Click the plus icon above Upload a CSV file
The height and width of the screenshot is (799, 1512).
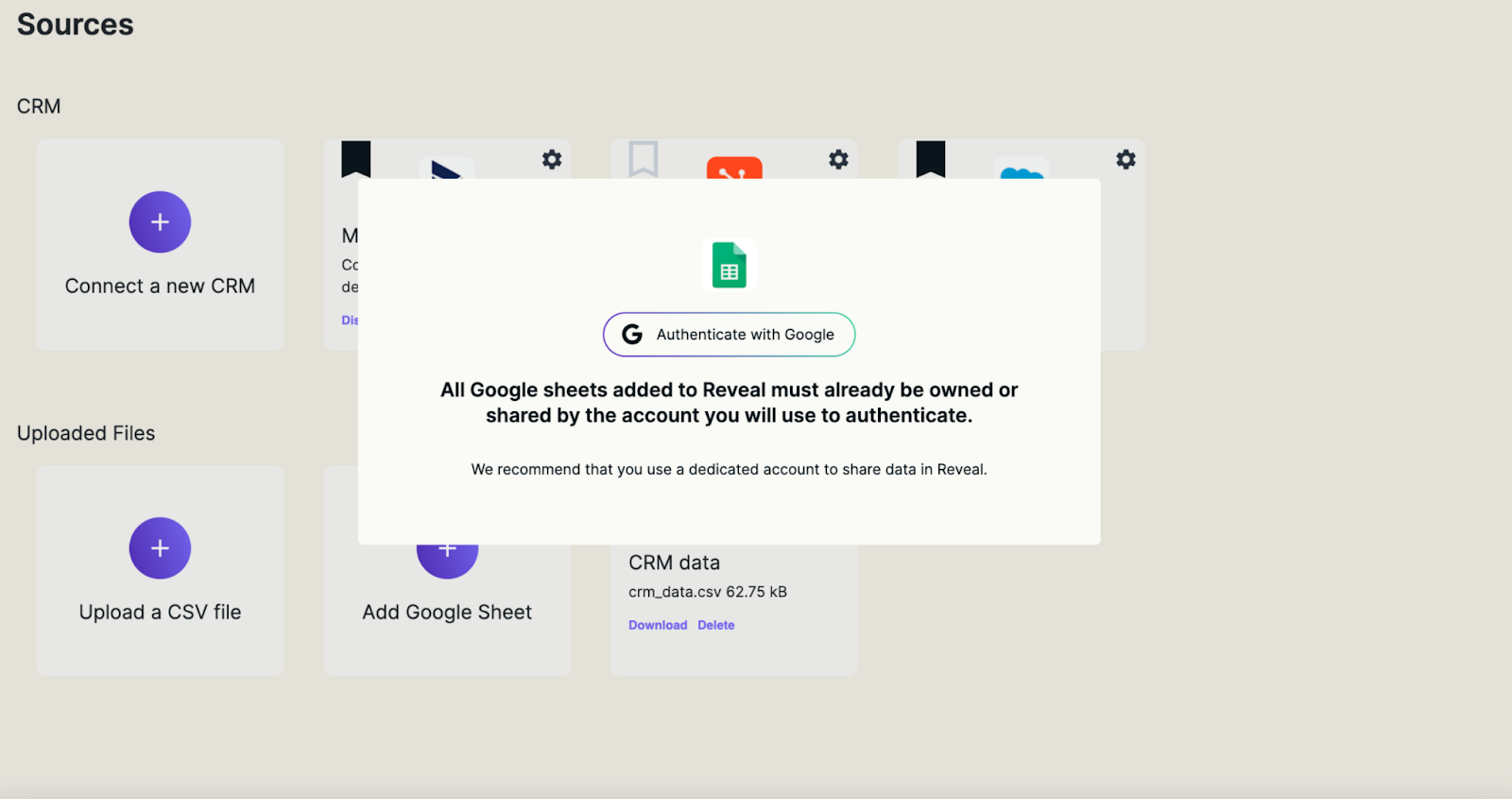coord(160,548)
